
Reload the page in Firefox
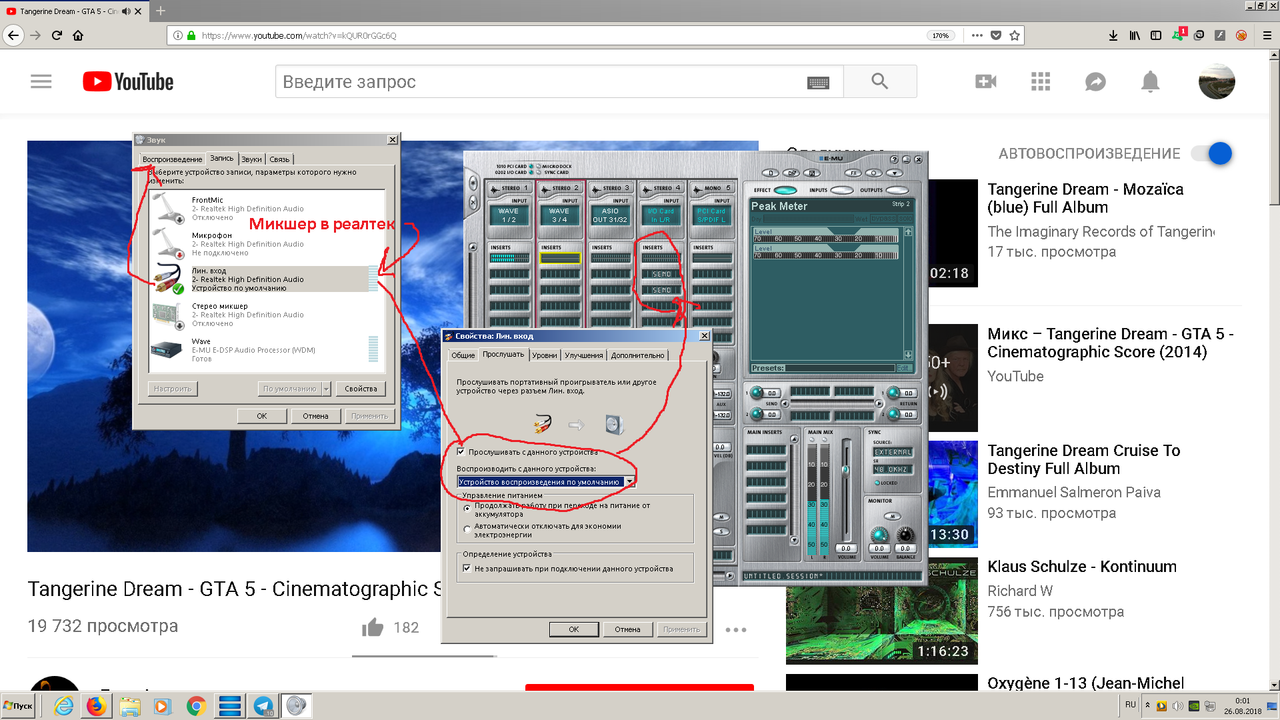[57, 35]
